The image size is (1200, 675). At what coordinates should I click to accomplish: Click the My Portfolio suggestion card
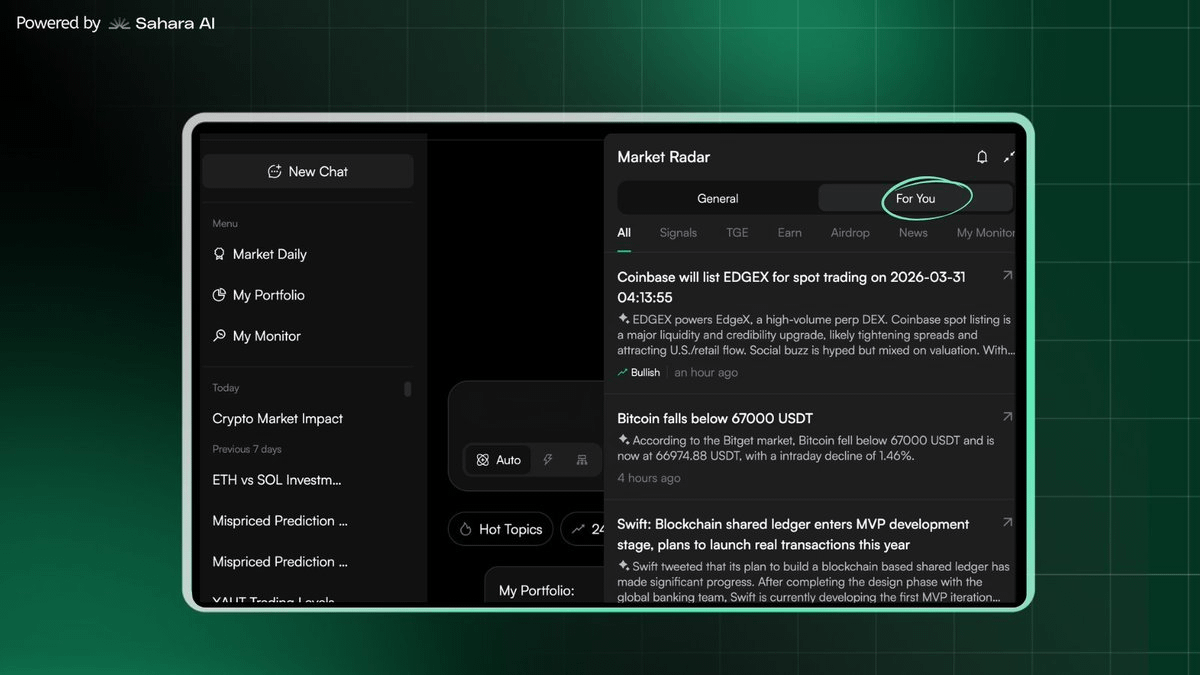click(x=545, y=584)
